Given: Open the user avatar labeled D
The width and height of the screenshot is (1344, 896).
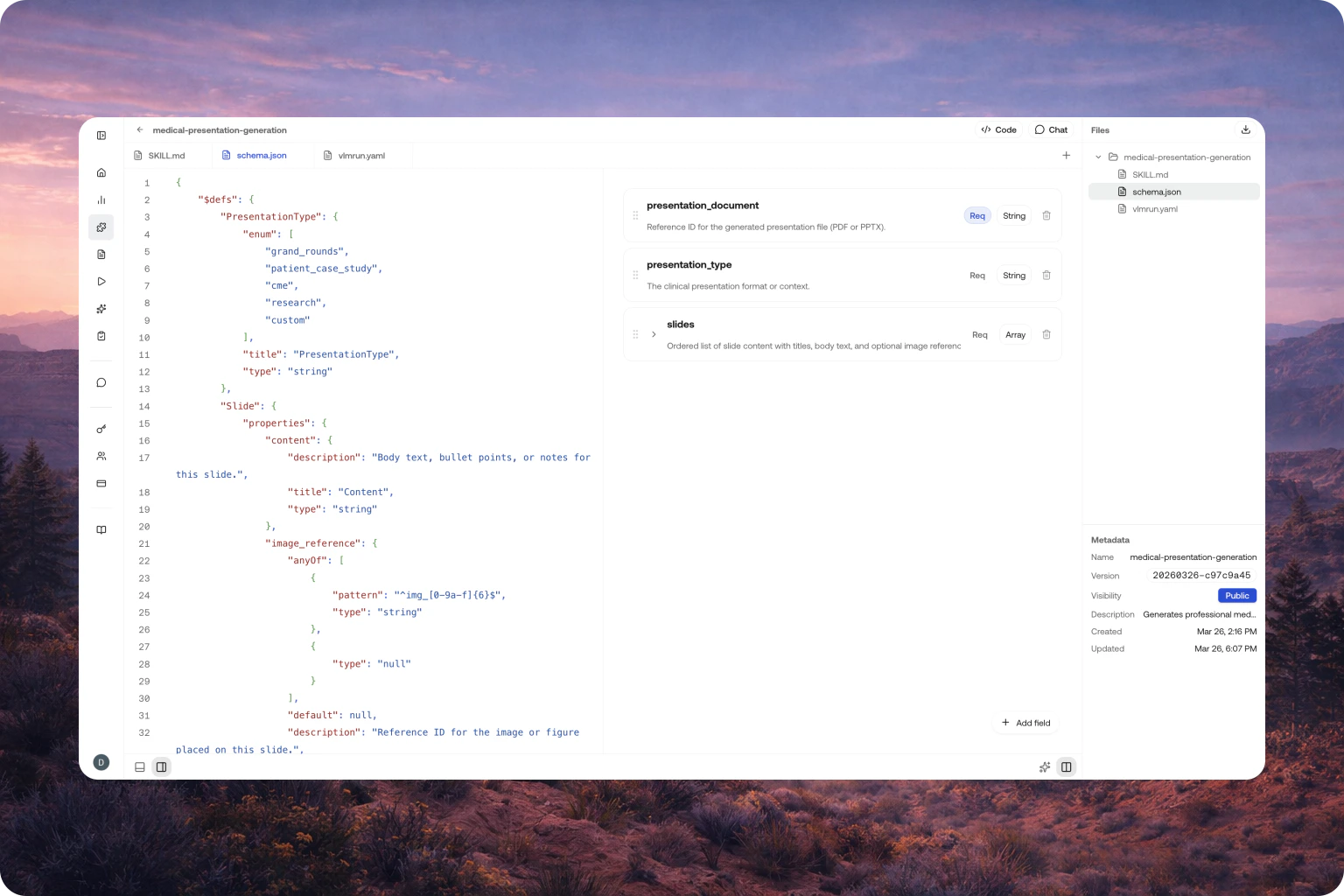Looking at the screenshot, I should 101,762.
